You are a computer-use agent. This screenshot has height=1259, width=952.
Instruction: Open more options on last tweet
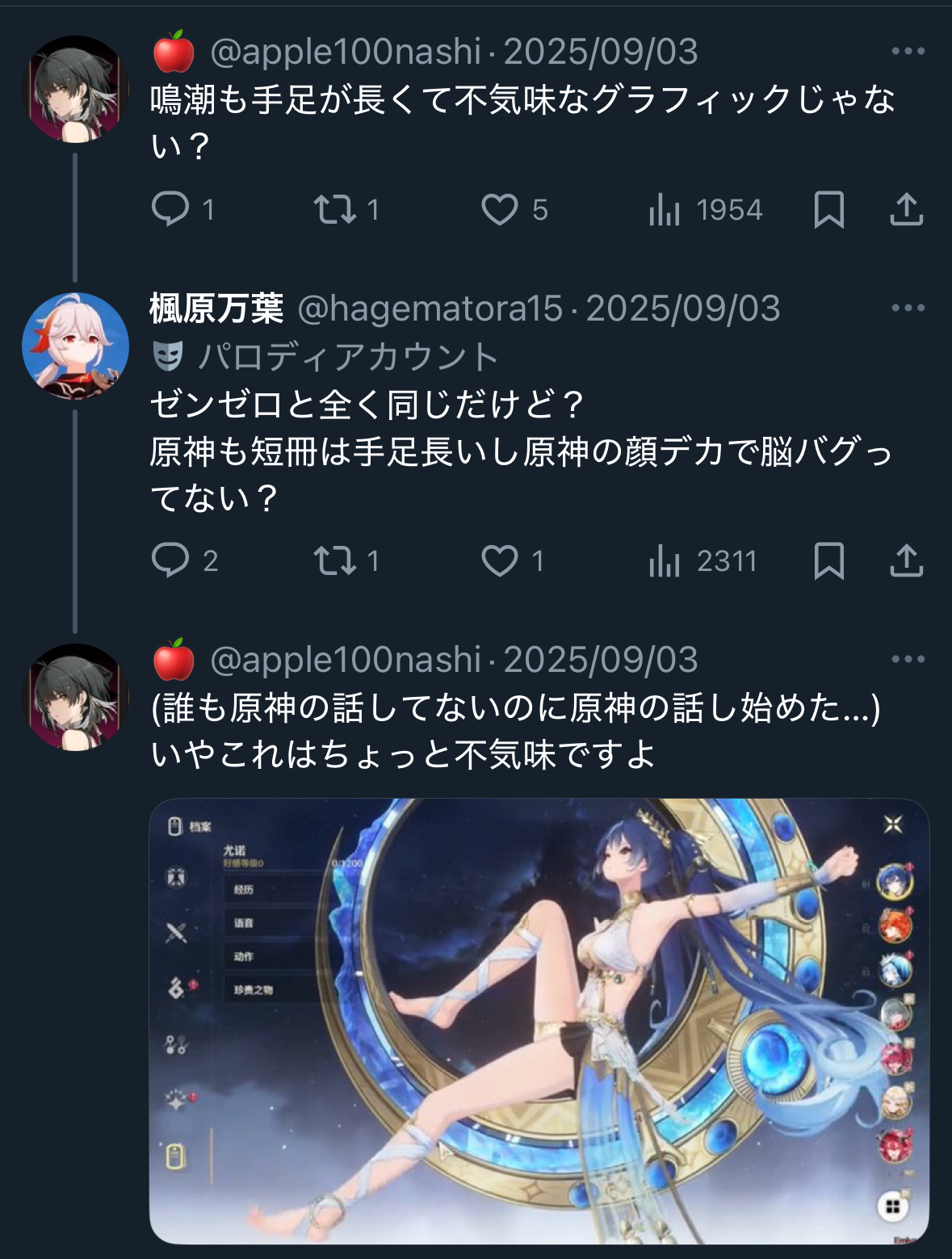click(x=908, y=659)
